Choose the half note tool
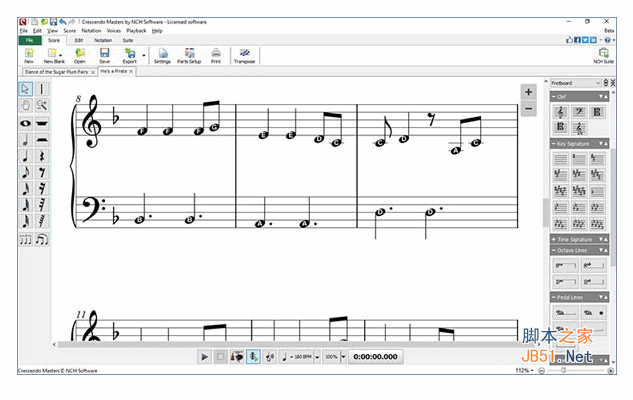 point(25,140)
